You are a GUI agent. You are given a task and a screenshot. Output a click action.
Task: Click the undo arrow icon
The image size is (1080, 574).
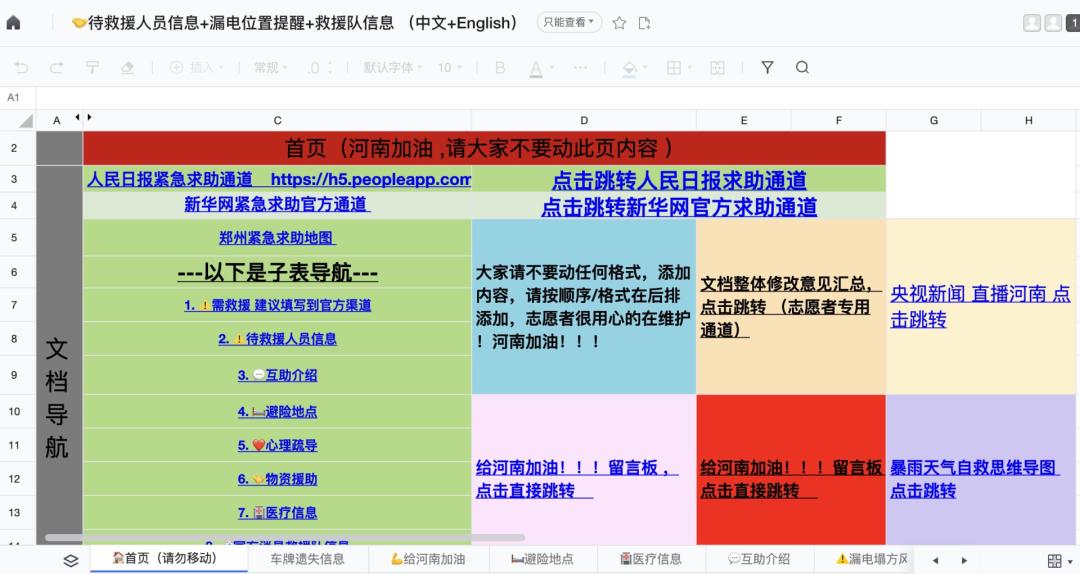coord(22,67)
